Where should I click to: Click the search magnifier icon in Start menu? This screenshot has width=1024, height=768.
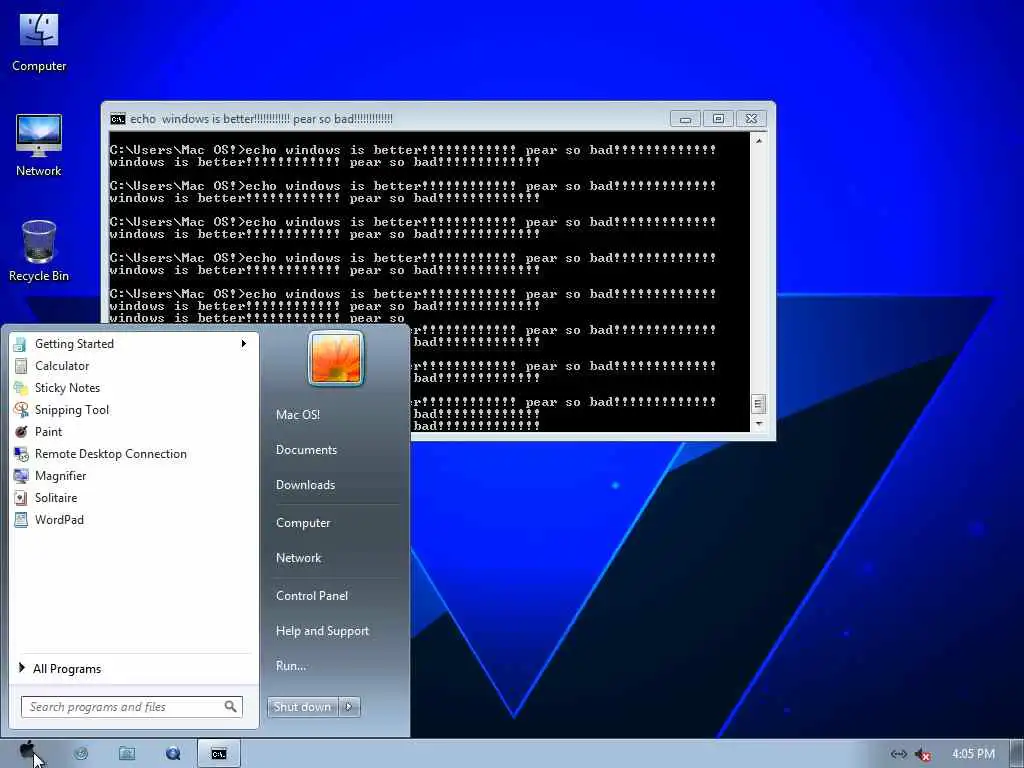coord(230,707)
